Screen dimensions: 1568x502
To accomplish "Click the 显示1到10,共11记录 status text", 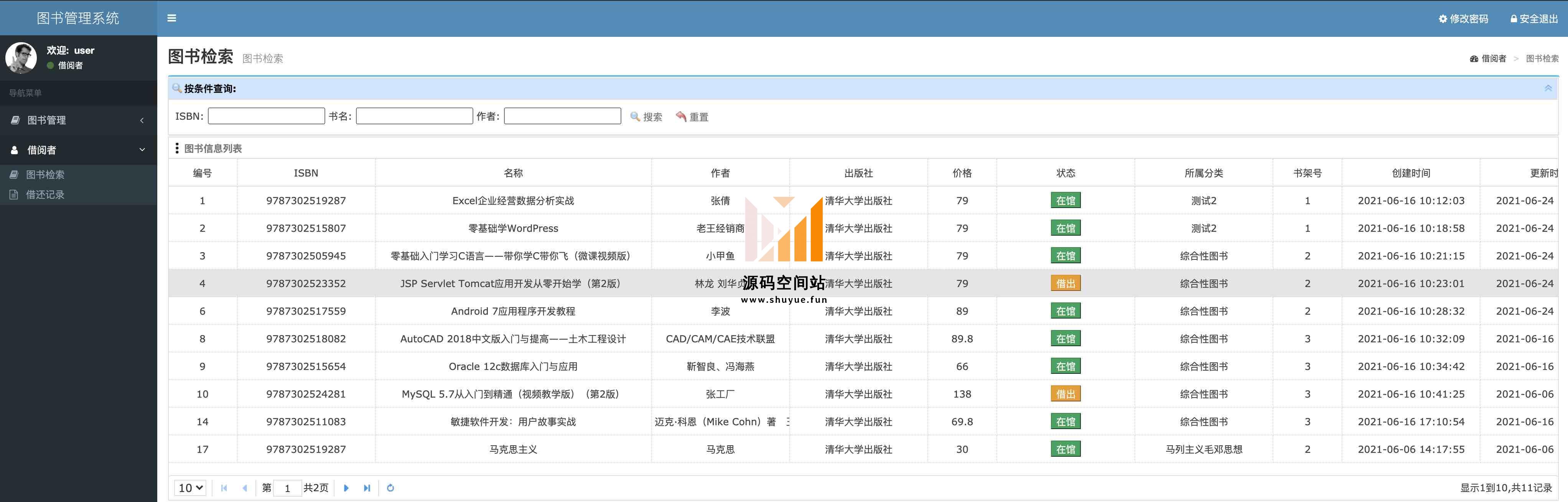I will pos(1506,488).
